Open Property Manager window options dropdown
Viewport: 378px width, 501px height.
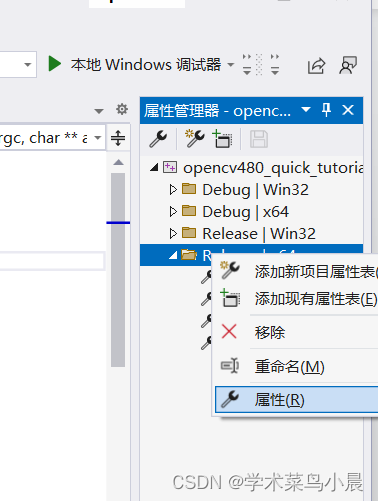click(x=306, y=109)
